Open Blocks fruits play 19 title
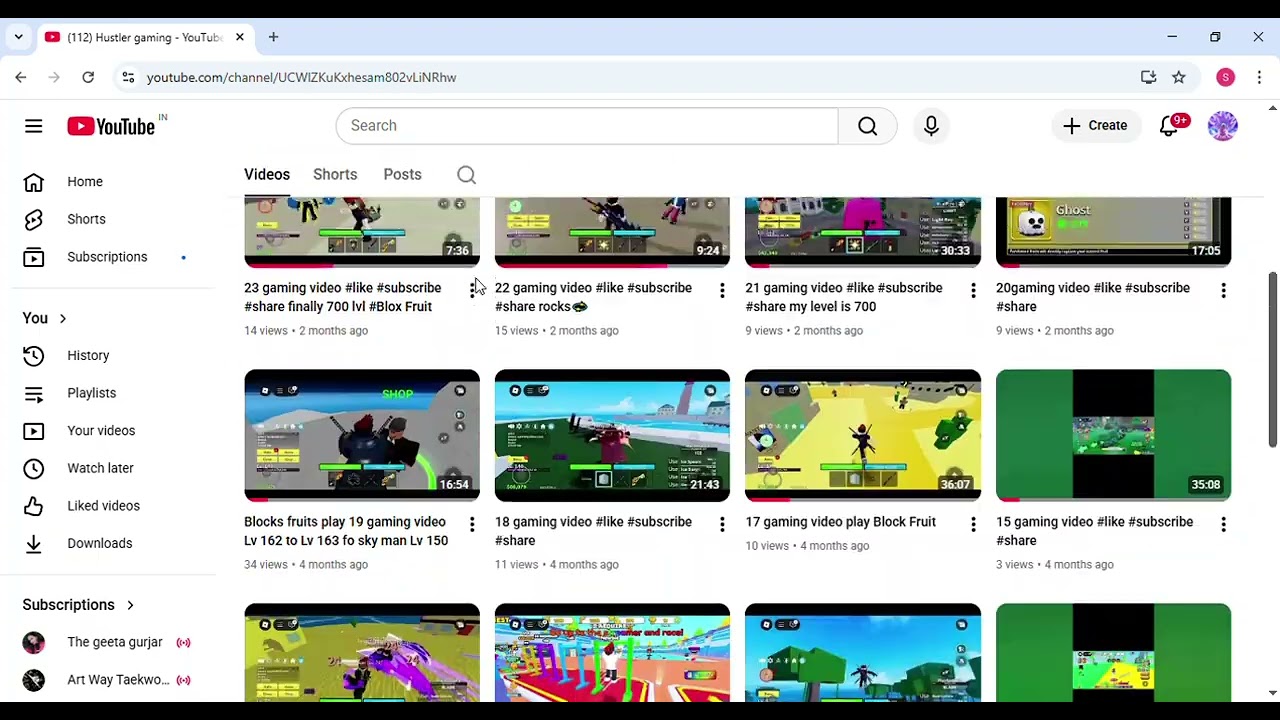The width and height of the screenshot is (1280, 720). point(346,531)
